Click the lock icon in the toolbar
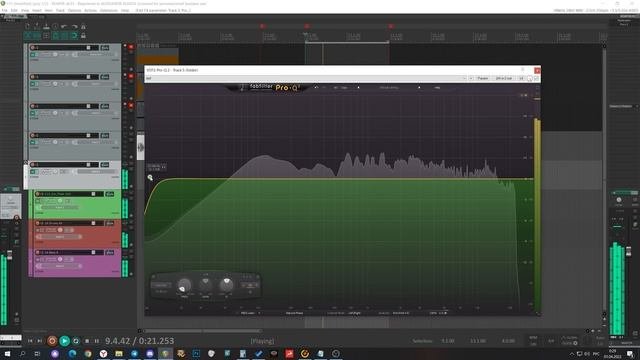Viewport: 640px width, 360px height. [x=84, y=36]
